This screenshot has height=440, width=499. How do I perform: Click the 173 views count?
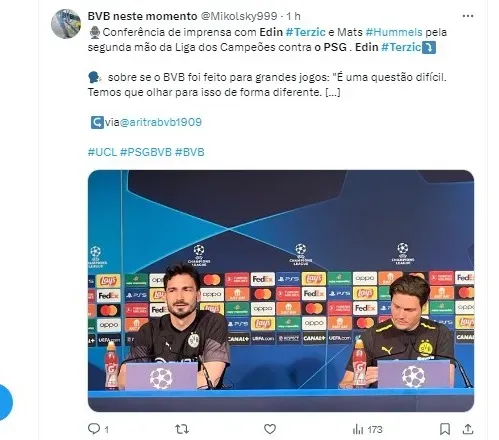click(375, 430)
